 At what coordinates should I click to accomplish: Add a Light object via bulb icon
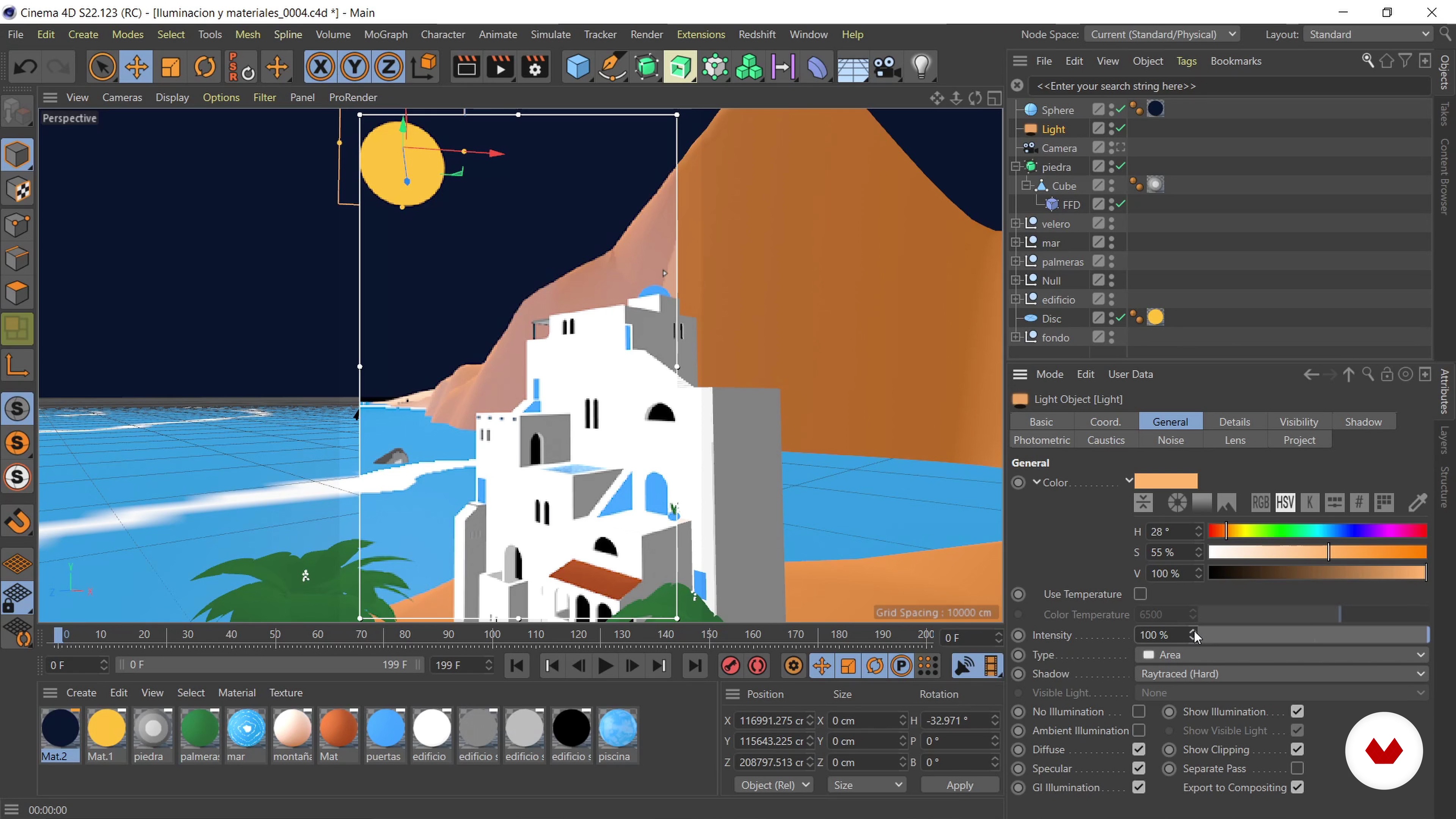[921, 67]
